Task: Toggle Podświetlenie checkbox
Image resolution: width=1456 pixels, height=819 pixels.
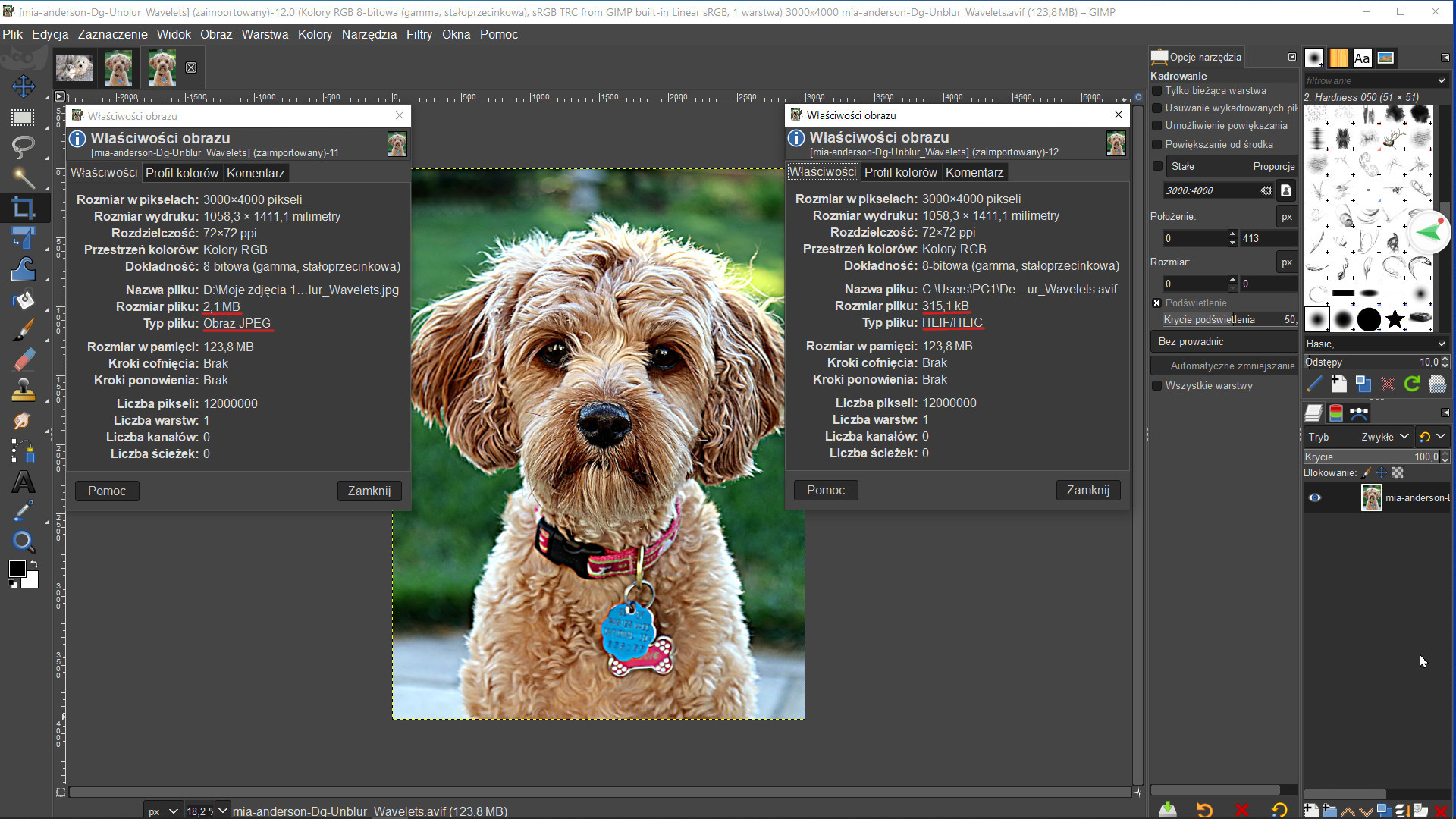Action: [x=1157, y=303]
